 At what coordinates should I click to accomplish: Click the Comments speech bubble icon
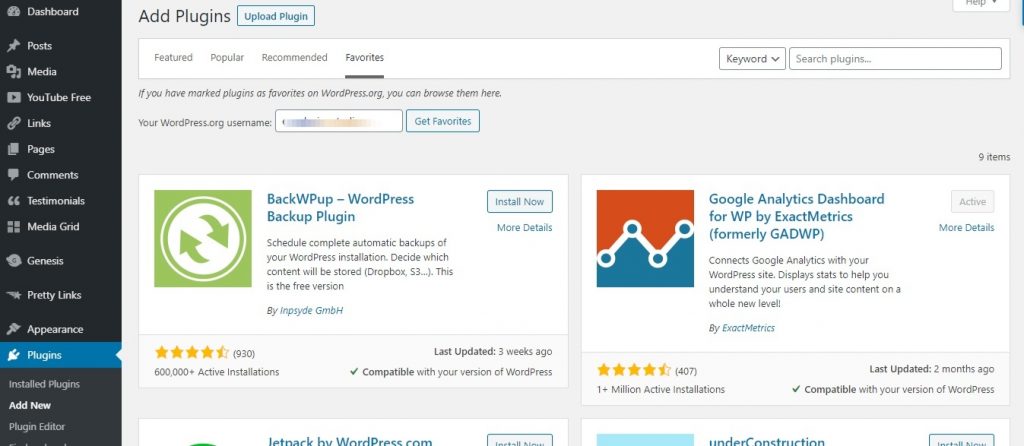(13, 175)
